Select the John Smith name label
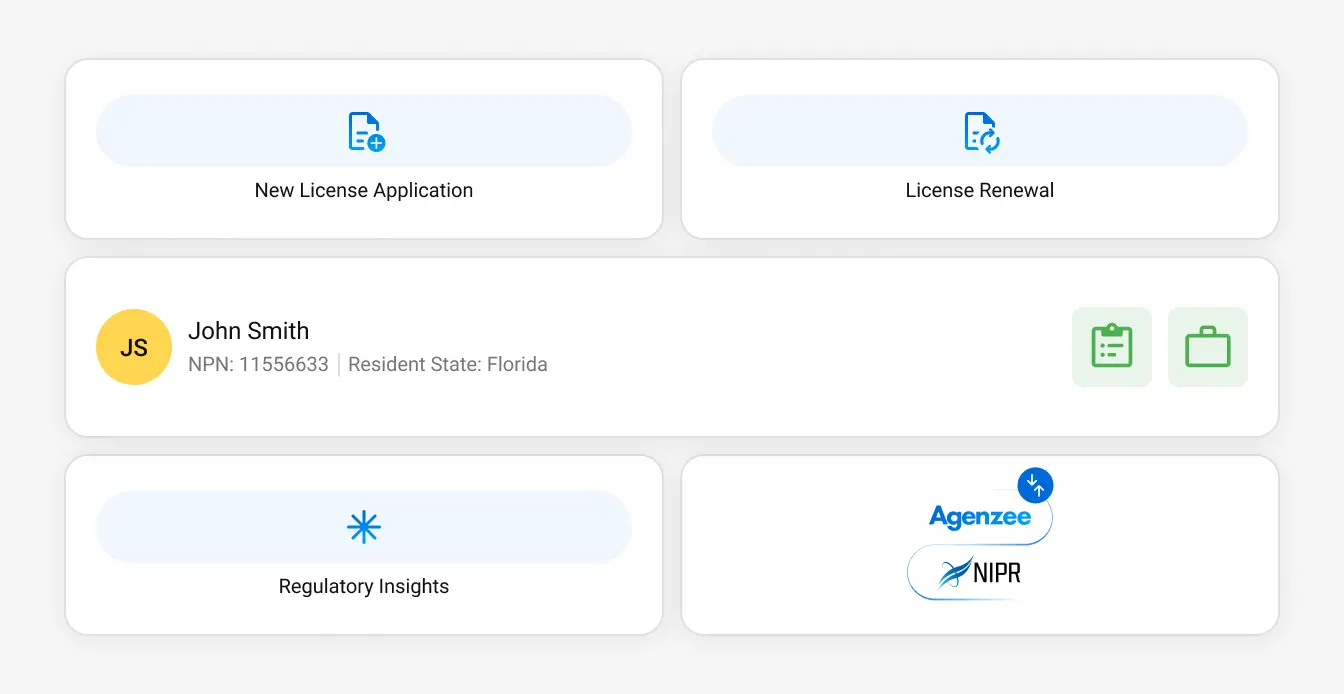The height and width of the screenshot is (694, 1344). point(249,330)
